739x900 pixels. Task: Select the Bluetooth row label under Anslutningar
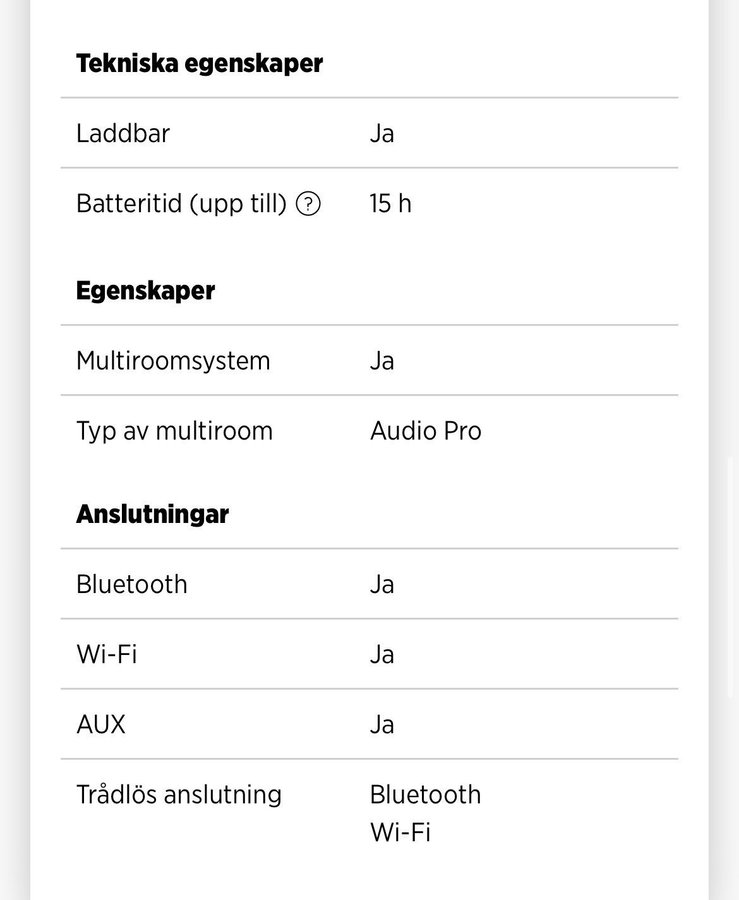[132, 584]
